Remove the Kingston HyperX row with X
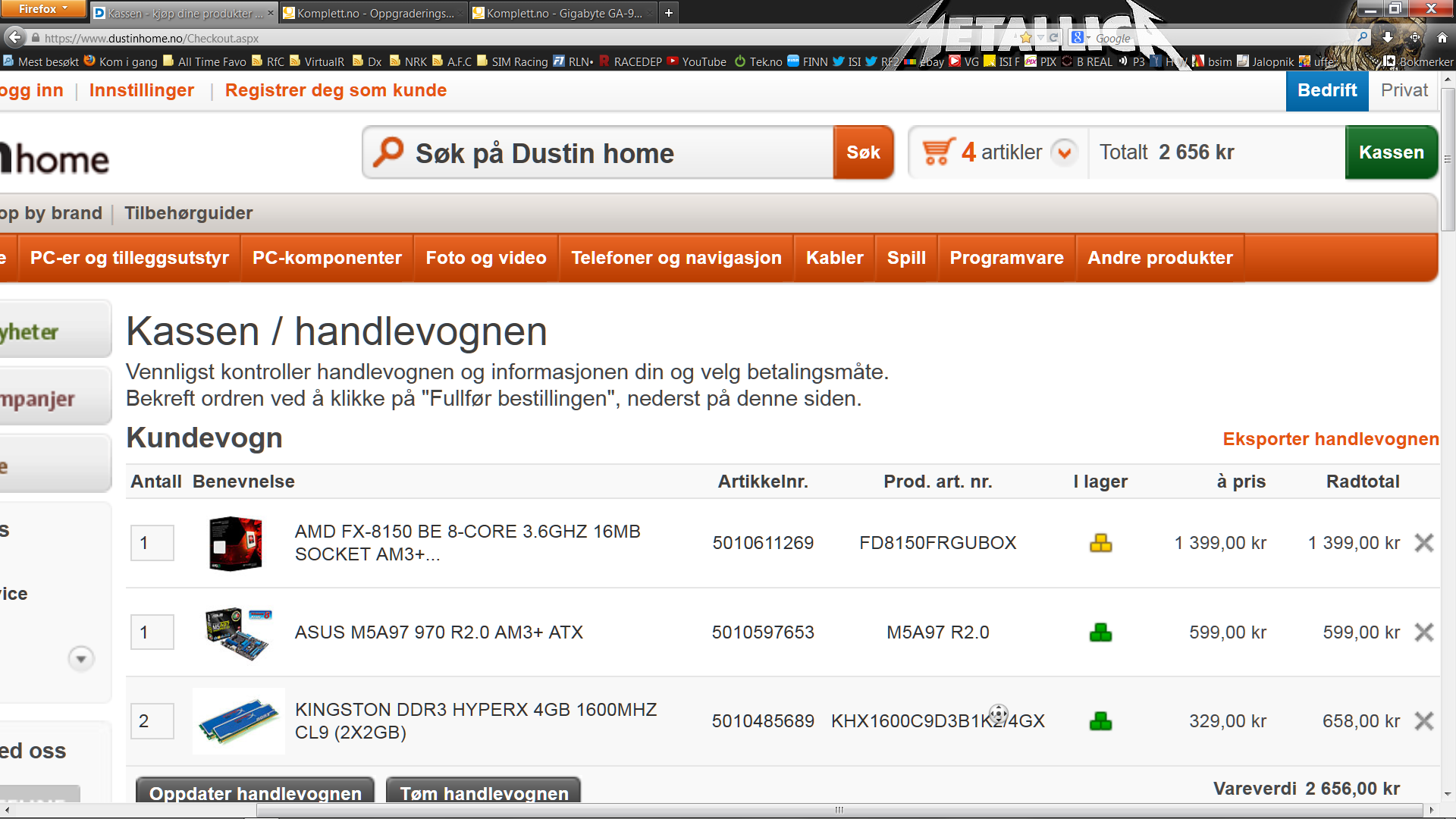 click(x=1424, y=721)
